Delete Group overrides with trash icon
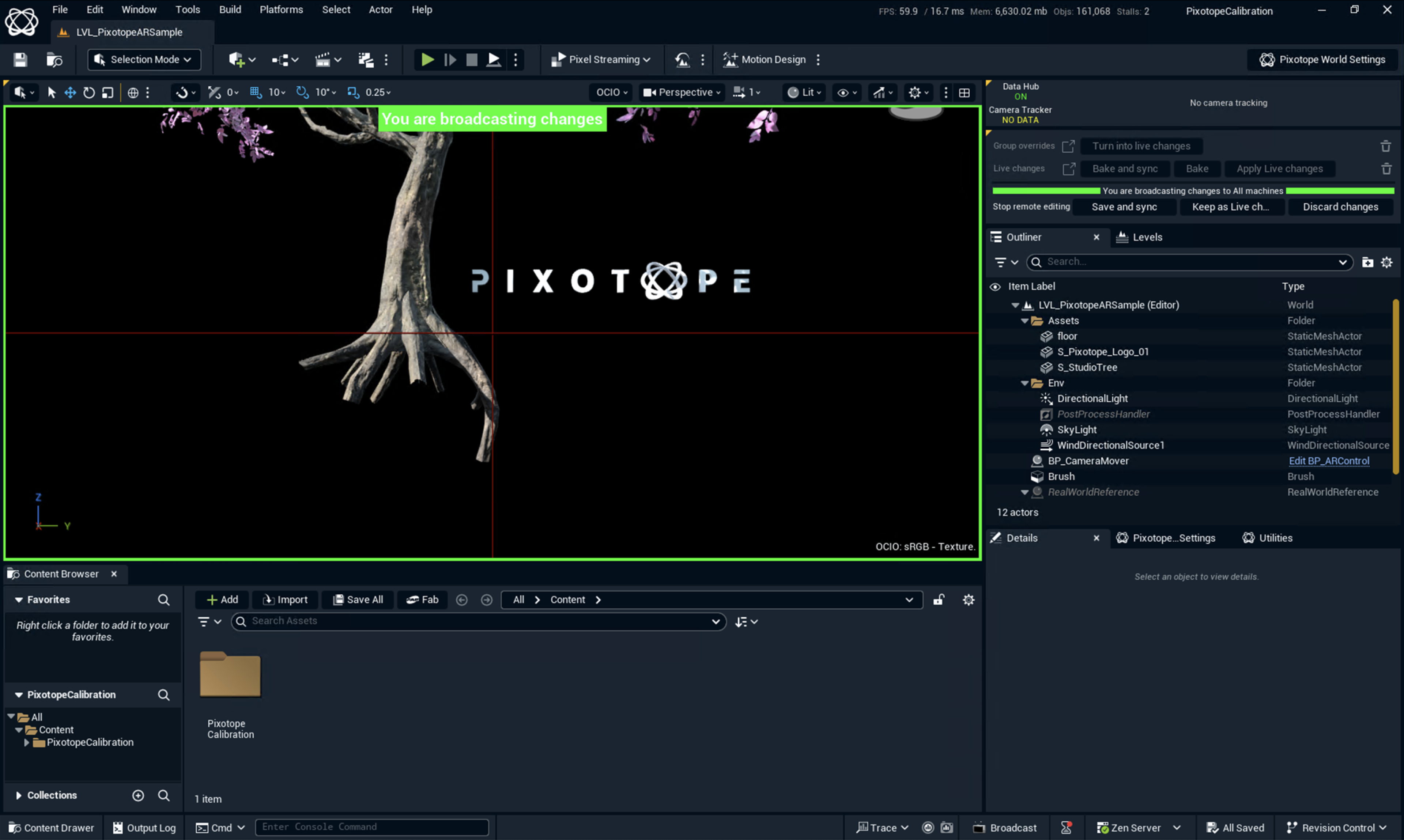Viewport: 1404px width, 840px height. coord(1385,146)
